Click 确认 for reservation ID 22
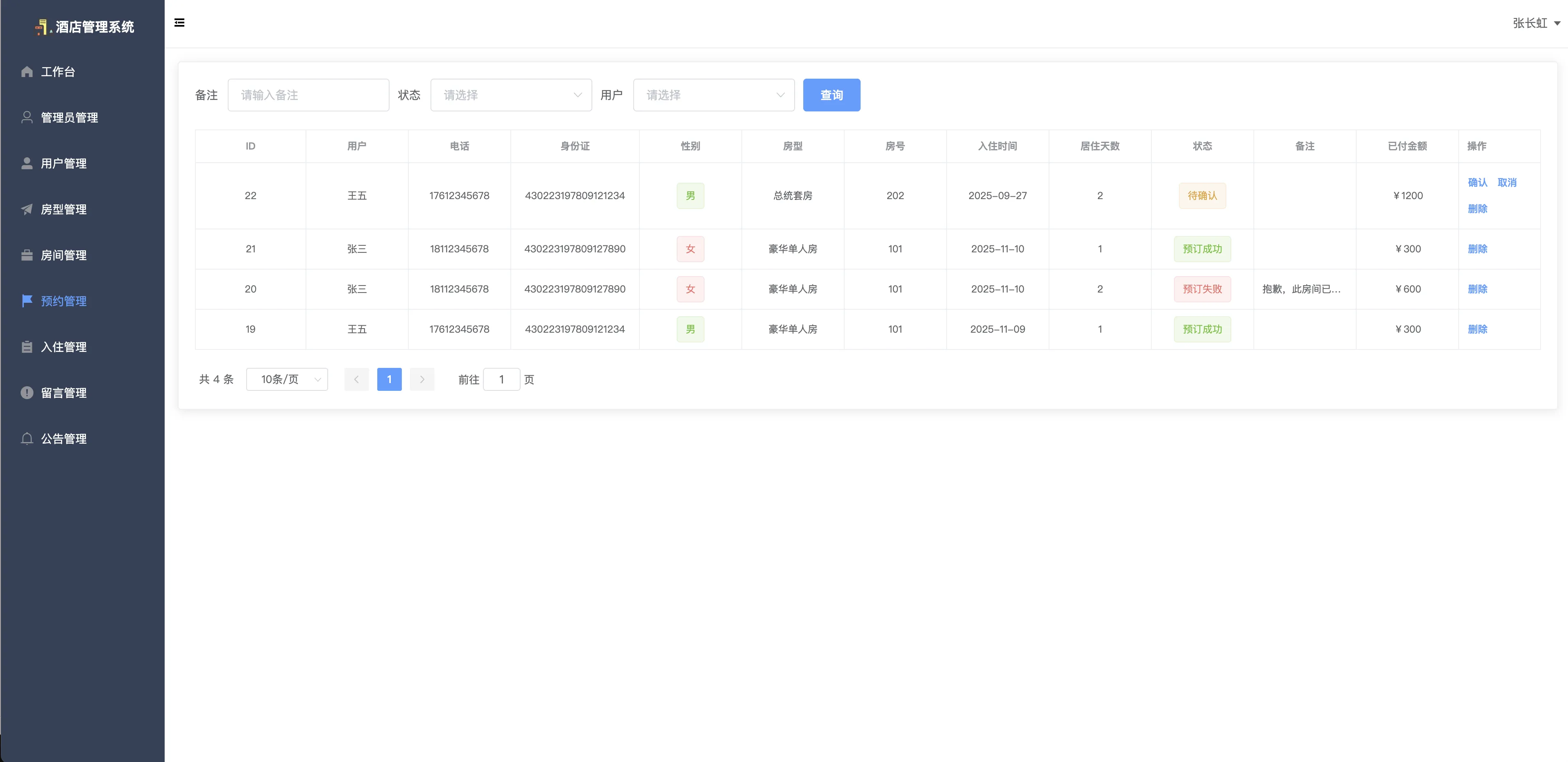The height and width of the screenshot is (762, 1568). coord(1477,183)
